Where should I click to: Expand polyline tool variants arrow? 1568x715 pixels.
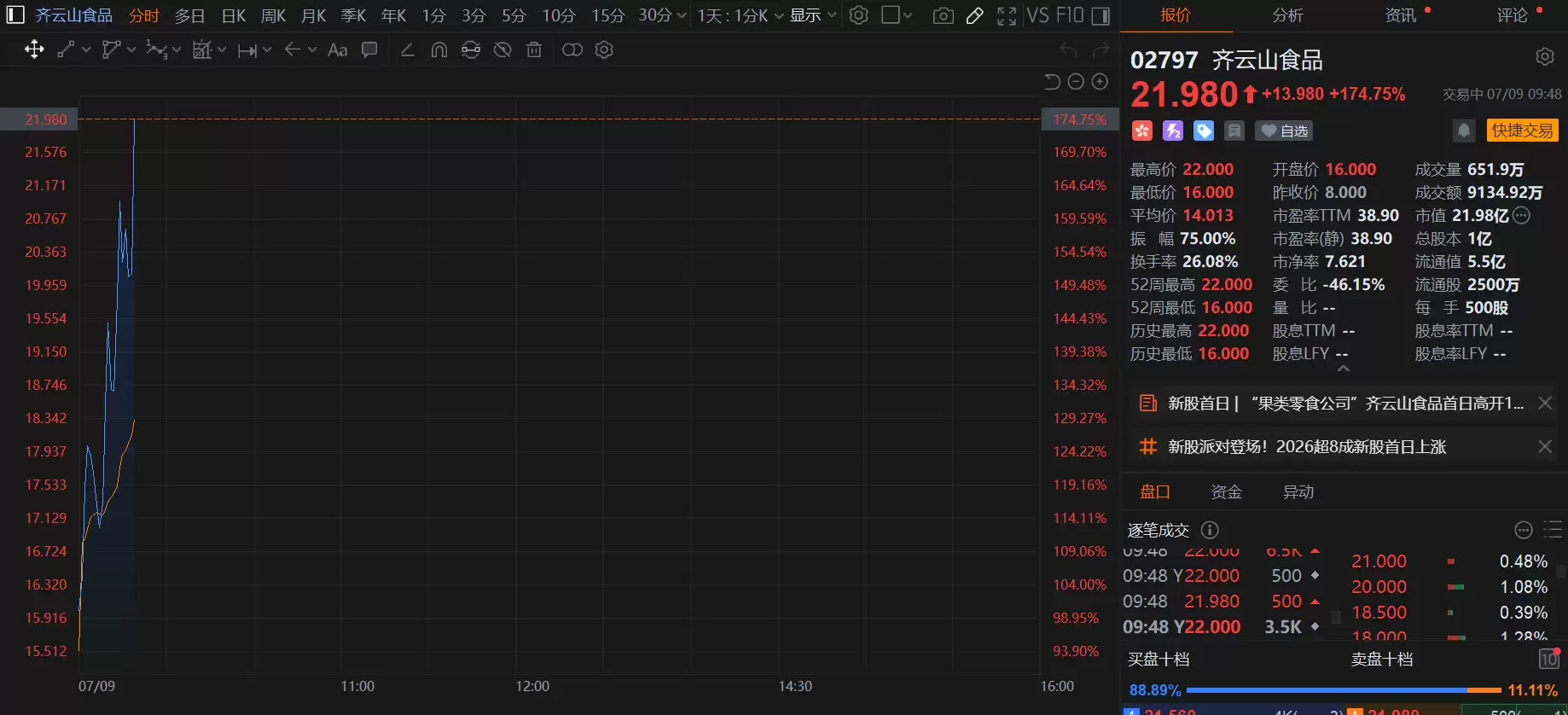click(131, 49)
